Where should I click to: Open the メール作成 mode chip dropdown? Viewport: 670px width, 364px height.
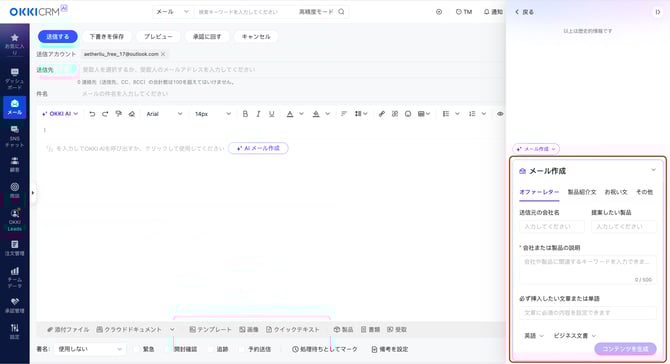[536, 149]
